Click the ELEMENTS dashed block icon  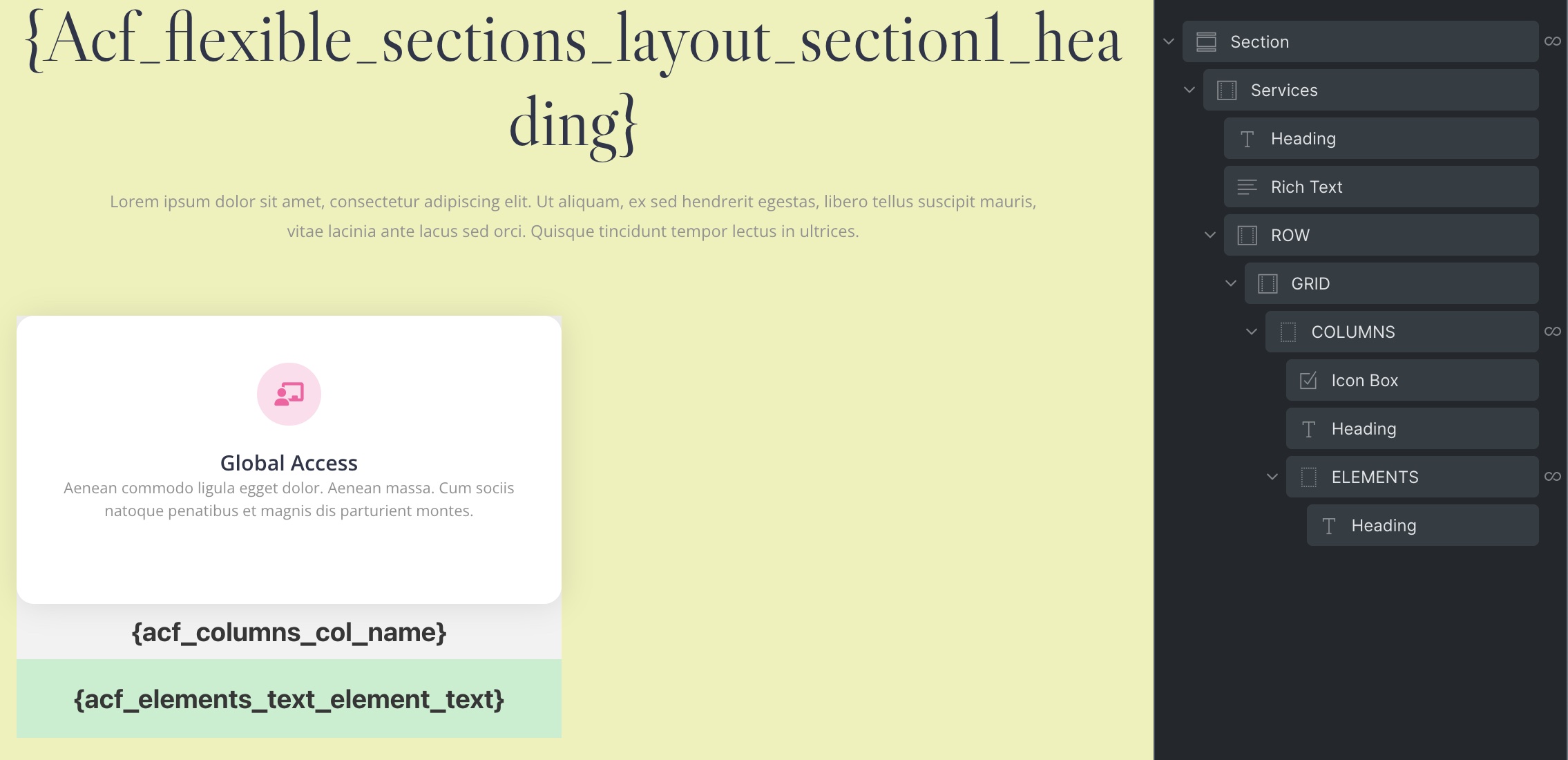pos(1308,477)
